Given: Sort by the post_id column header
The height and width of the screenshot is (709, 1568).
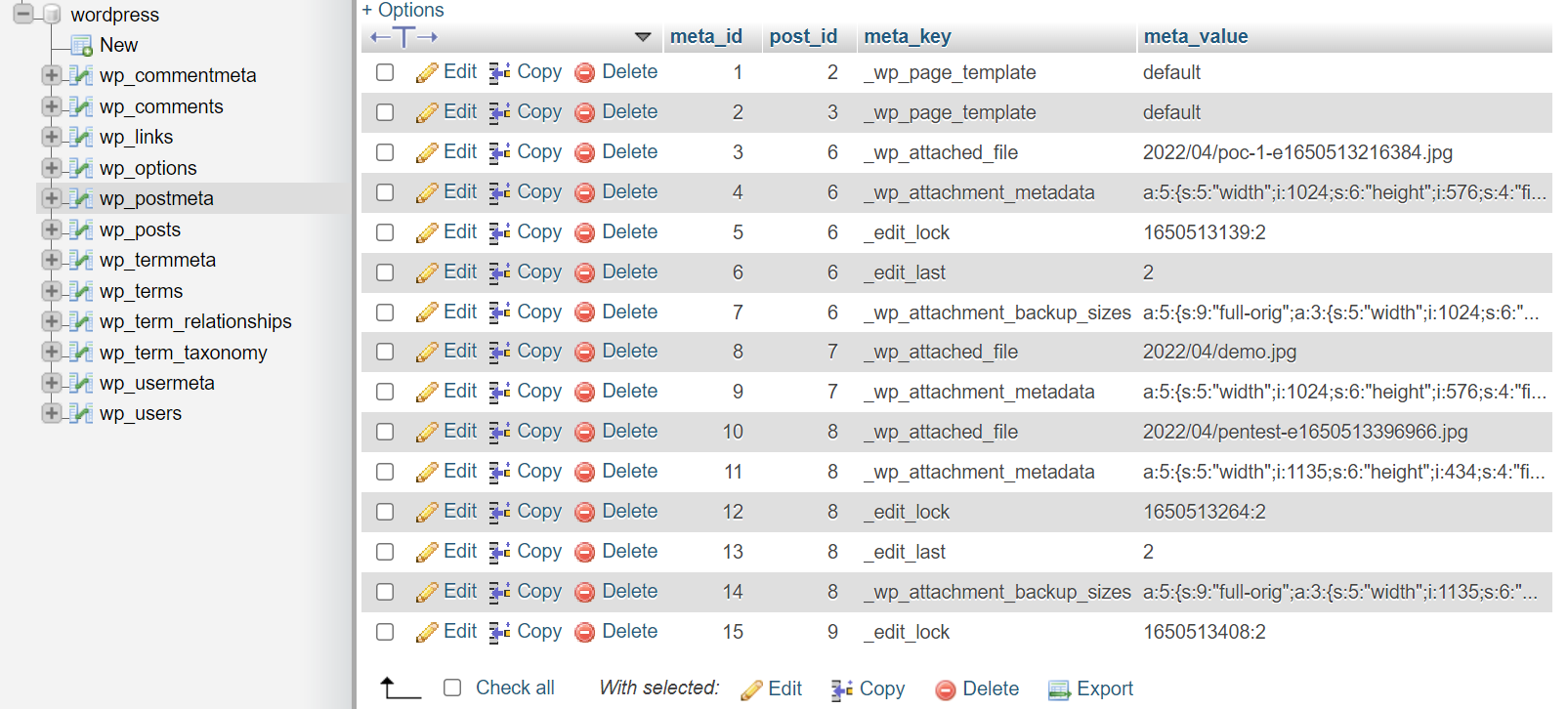Looking at the screenshot, I should click(803, 37).
